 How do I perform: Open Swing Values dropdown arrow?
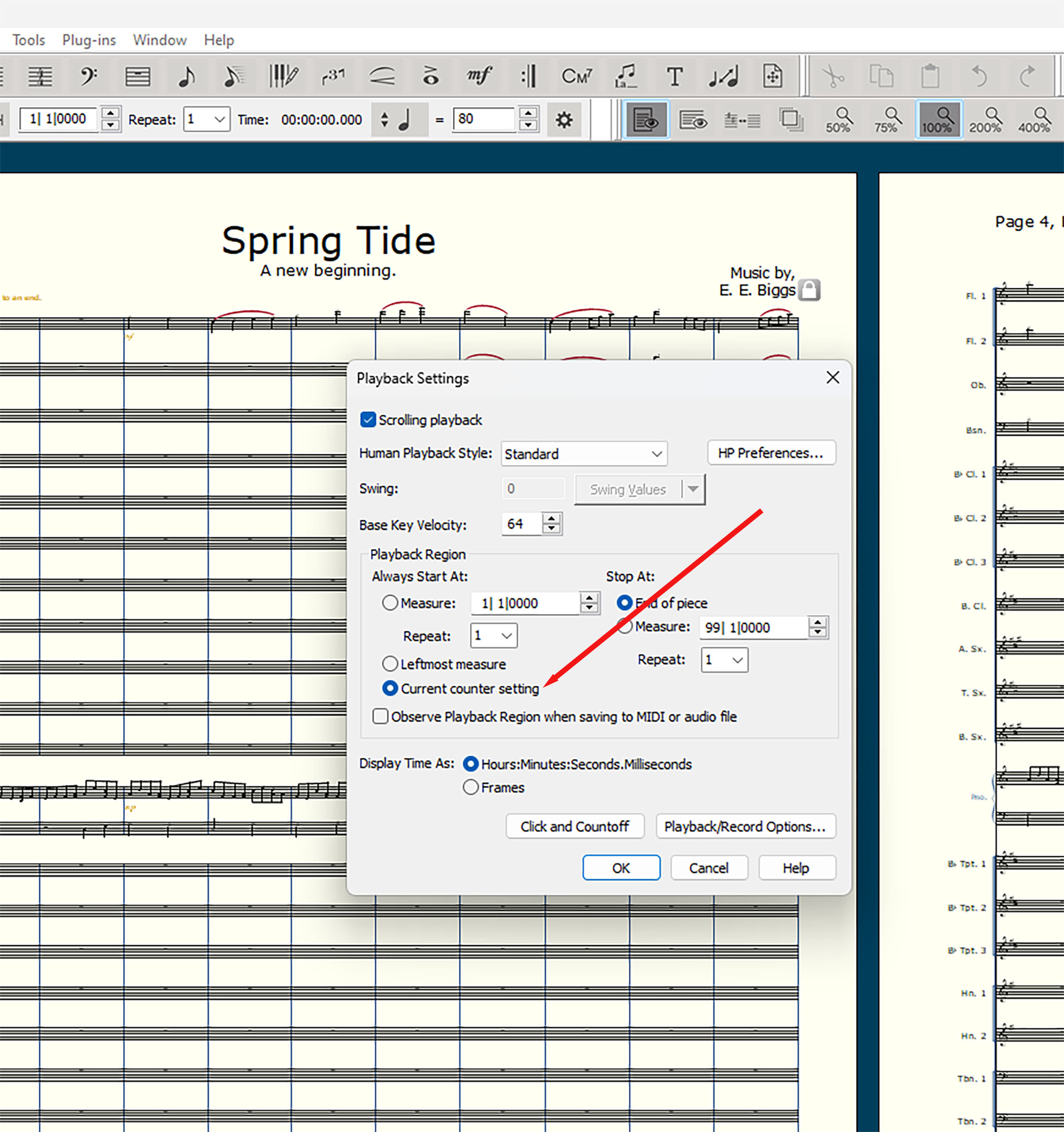pyautogui.click(x=692, y=489)
